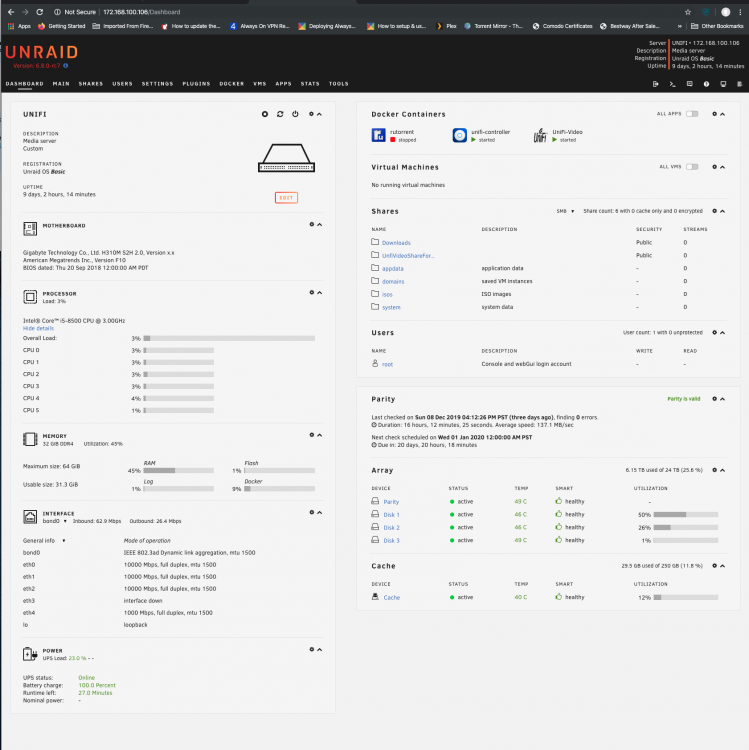Open the STATS menu tab
Screen dimensions: 749x750
tap(310, 84)
